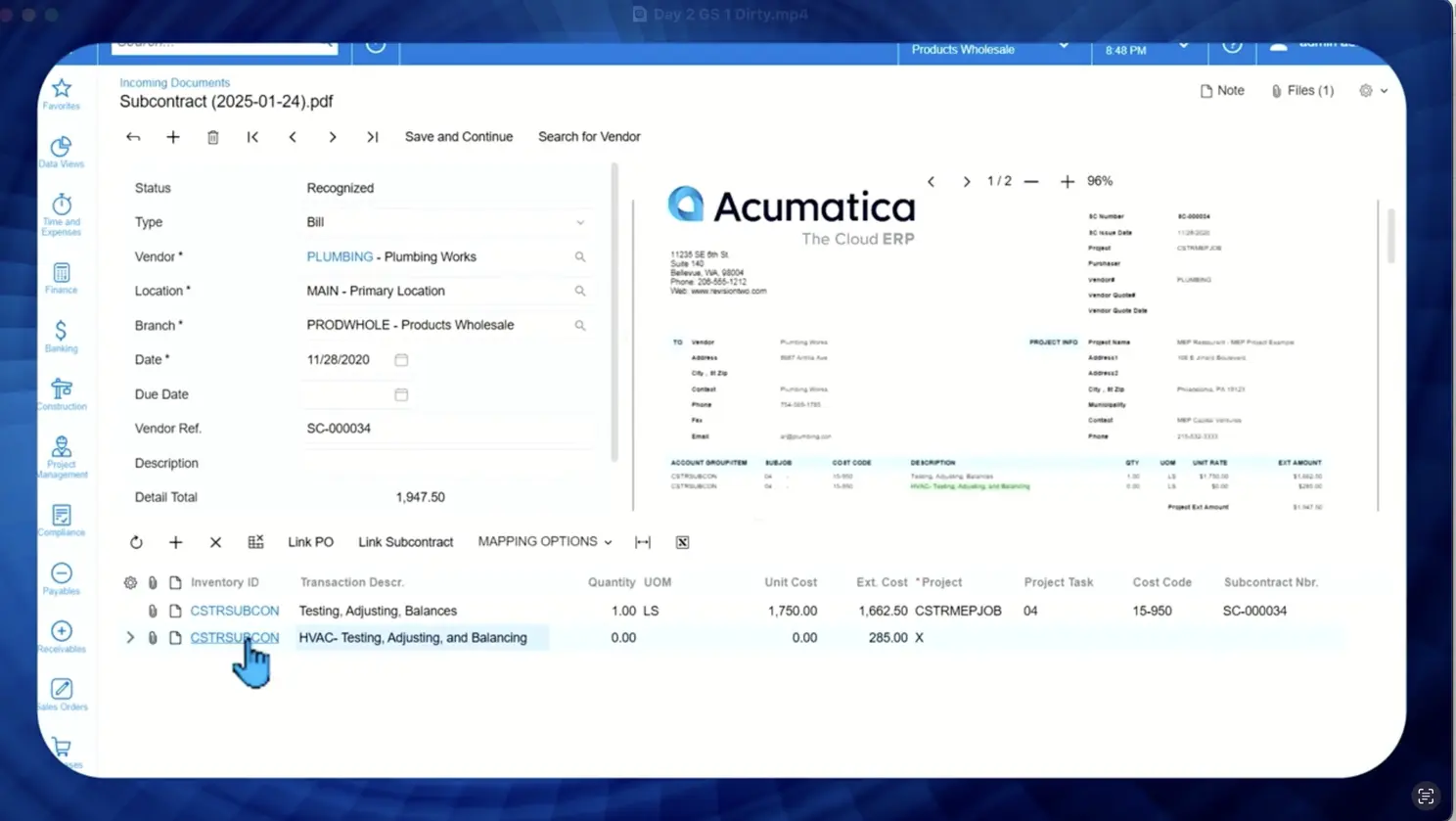
Task: Open the Banking workspace
Action: (x=61, y=337)
